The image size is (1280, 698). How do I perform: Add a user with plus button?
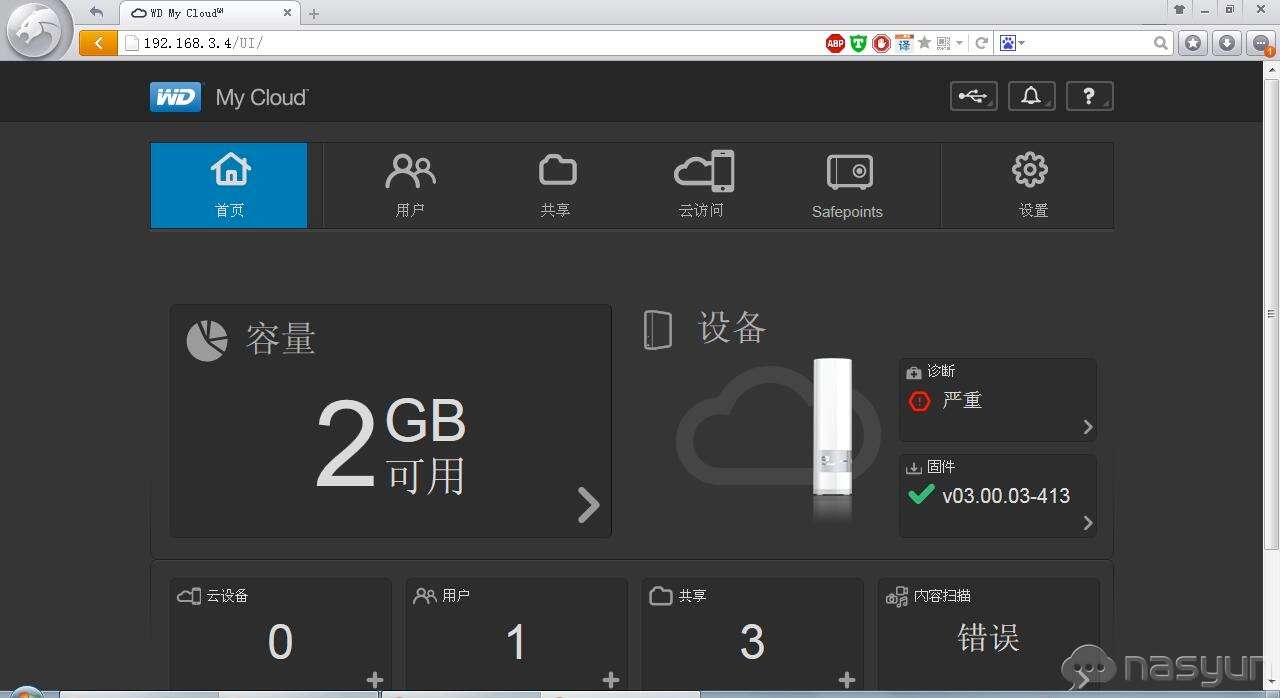tap(611, 680)
